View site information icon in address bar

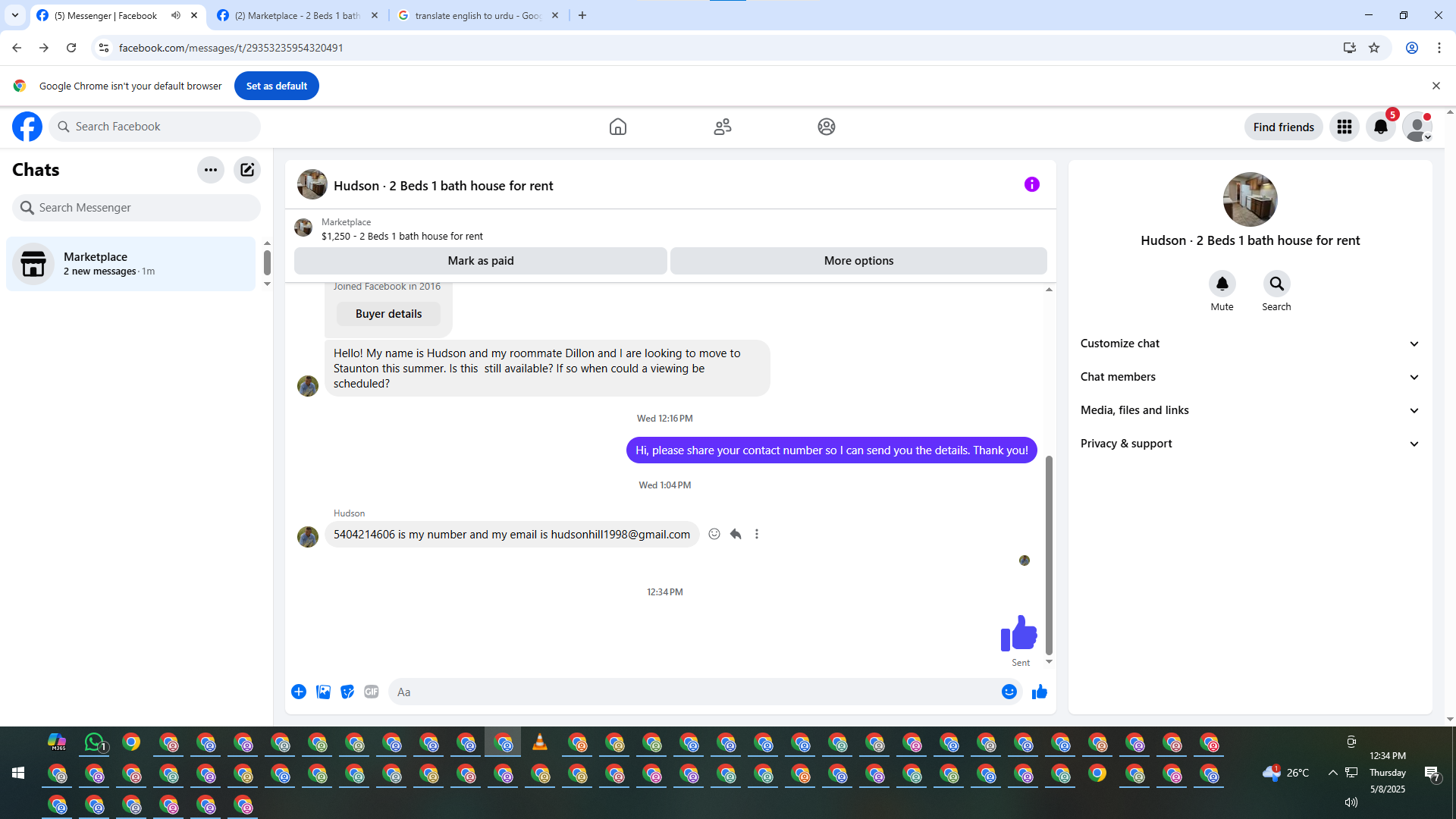[x=104, y=48]
